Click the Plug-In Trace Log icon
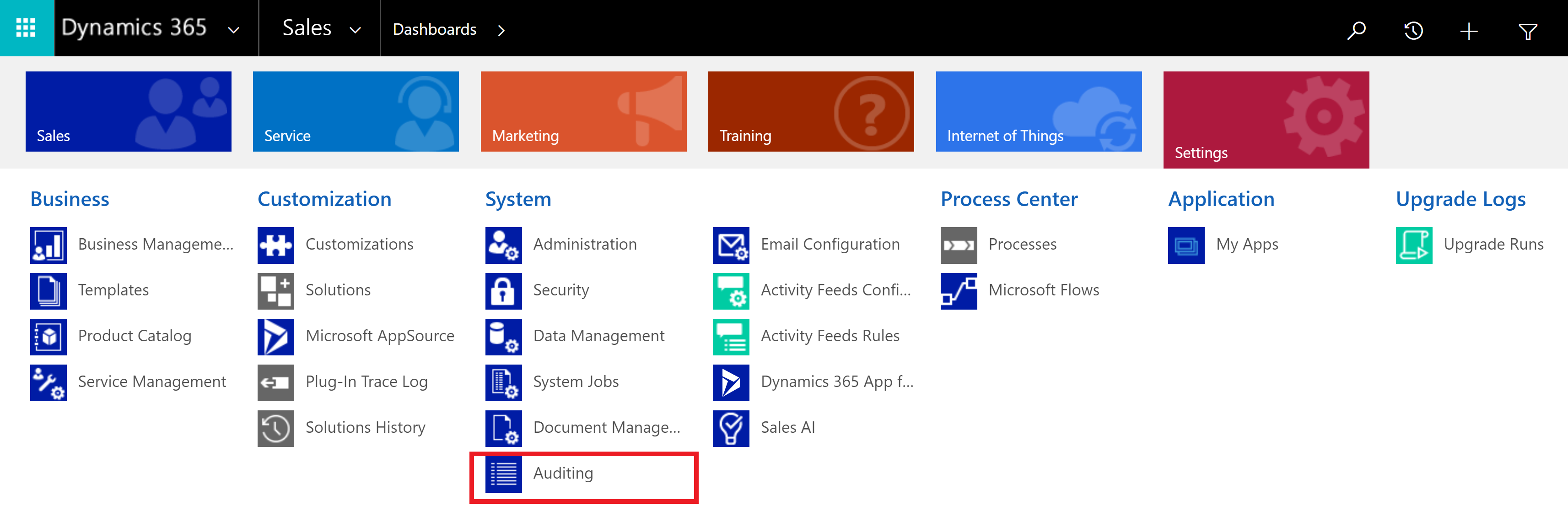The height and width of the screenshot is (507, 1568). tap(276, 382)
